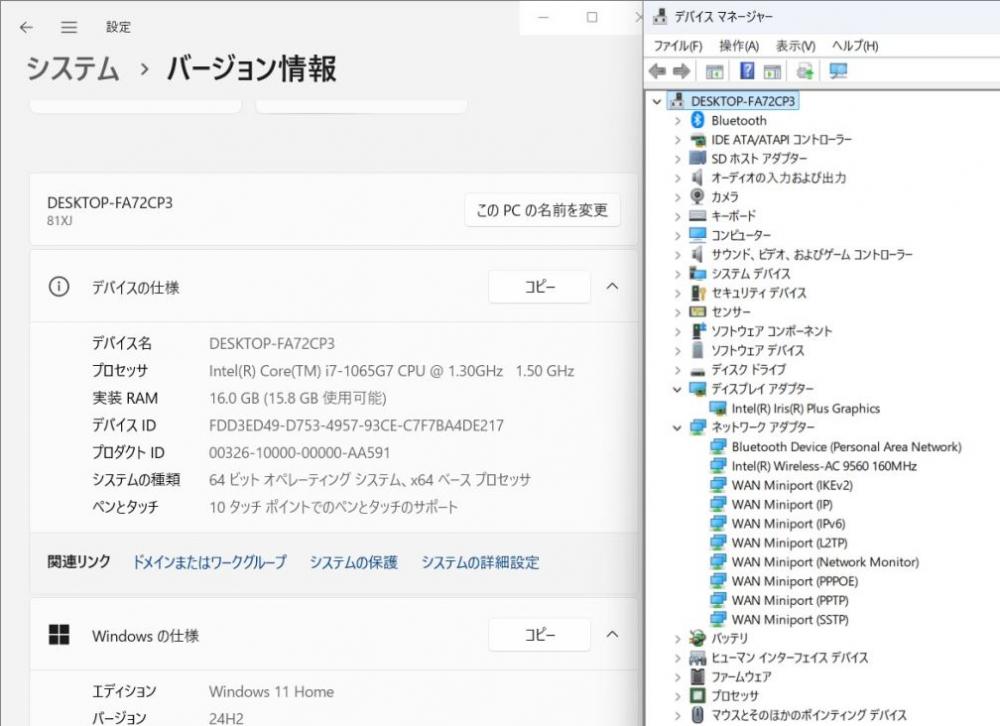The image size is (1000, 726).
Task: Select WAN Miniport (IP) entry
Action: click(782, 504)
